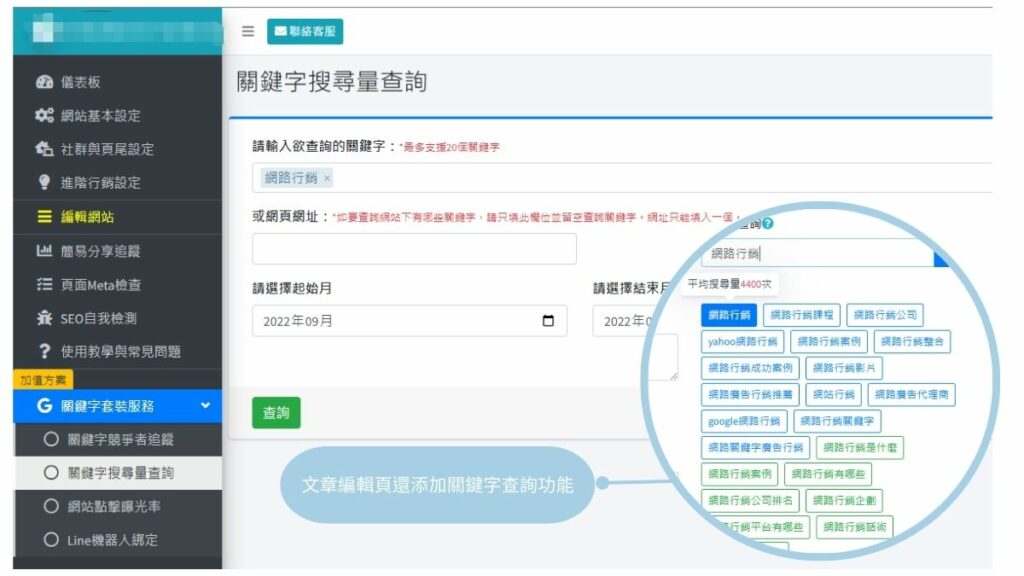Click the 聯絡客服 contact support button
The width and height of the screenshot is (1024, 576).
pyautogui.click(x=305, y=31)
